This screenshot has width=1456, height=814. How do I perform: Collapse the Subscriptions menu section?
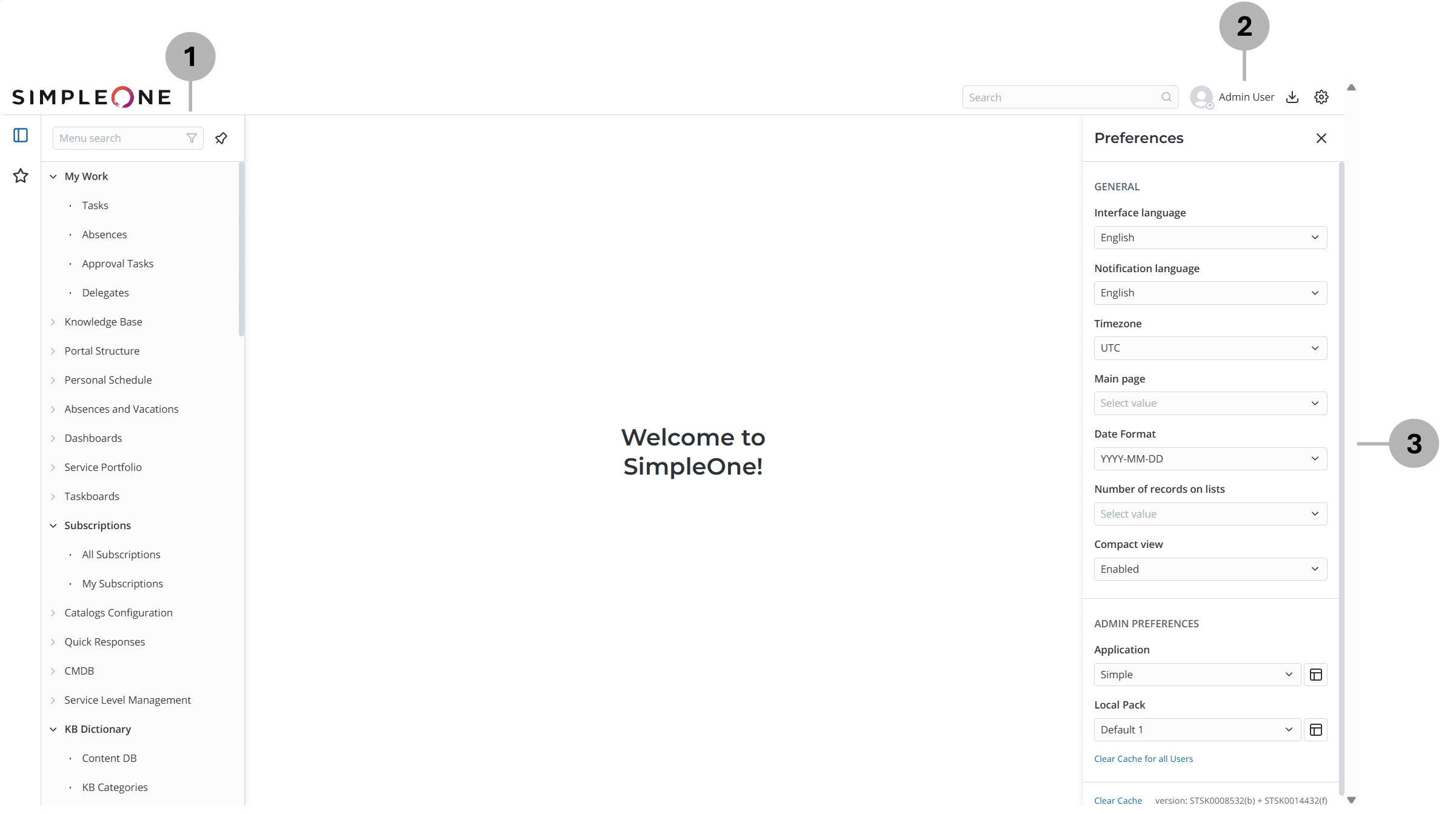tap(97, 525)
